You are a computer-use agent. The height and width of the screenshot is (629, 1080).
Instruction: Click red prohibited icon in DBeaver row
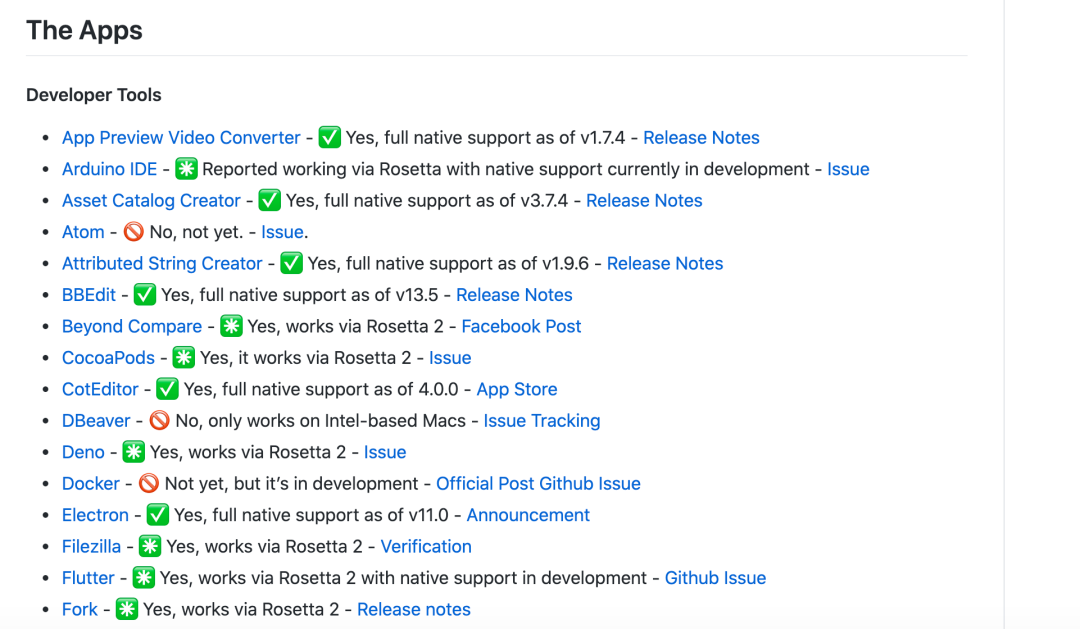coord(159,420)
